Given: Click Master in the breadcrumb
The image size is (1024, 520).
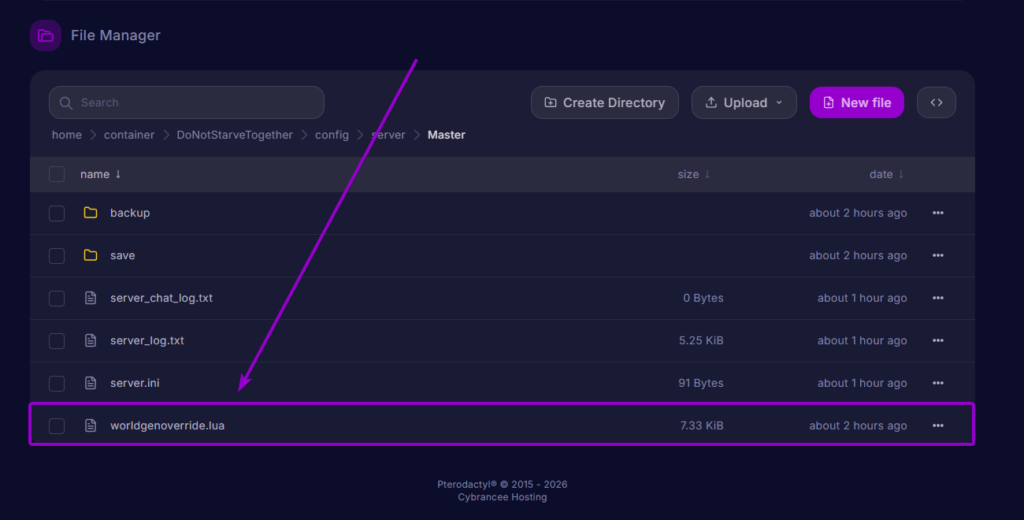Looking at the screenshot, I should pos(446,135).
